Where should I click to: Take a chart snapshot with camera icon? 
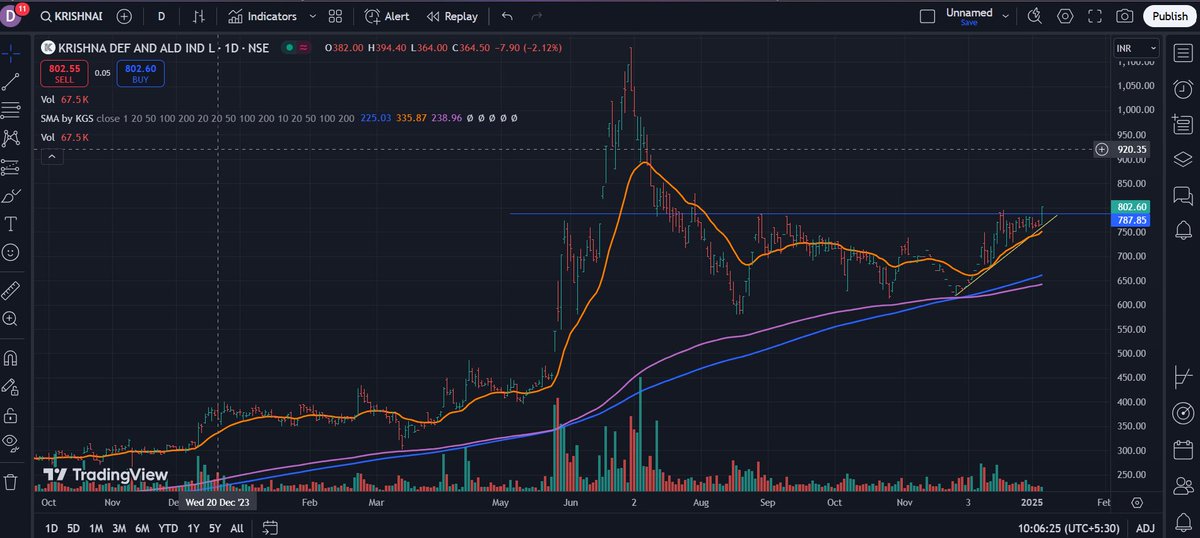coord(1125,16)
